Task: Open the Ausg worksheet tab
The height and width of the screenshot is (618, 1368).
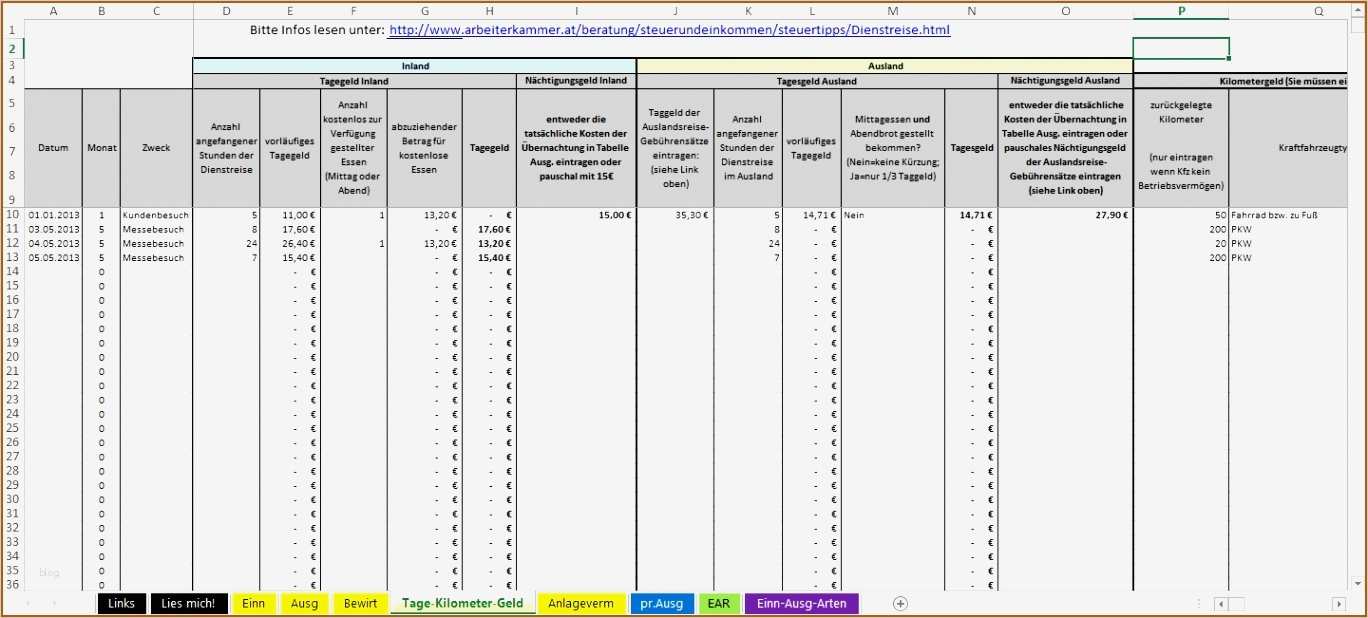Action: coord(304,603)
